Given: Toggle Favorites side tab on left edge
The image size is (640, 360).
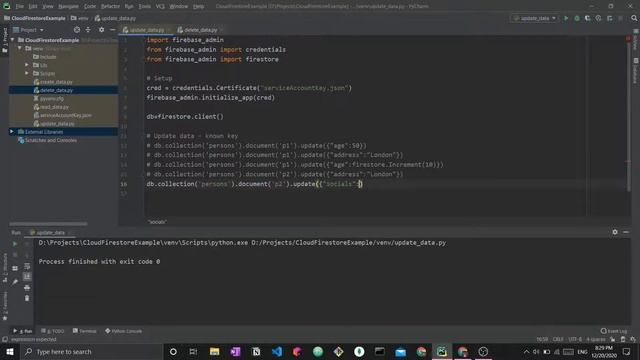Looking at the screenshot, I should [5, 306].
